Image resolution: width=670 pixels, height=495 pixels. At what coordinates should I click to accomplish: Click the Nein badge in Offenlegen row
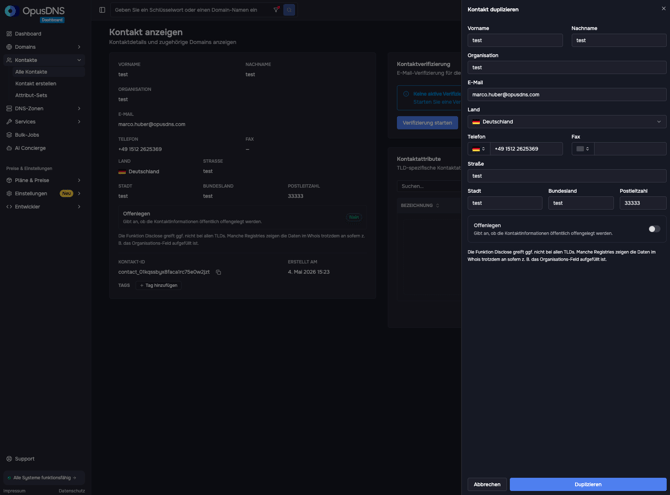click(x=354, y=217)
